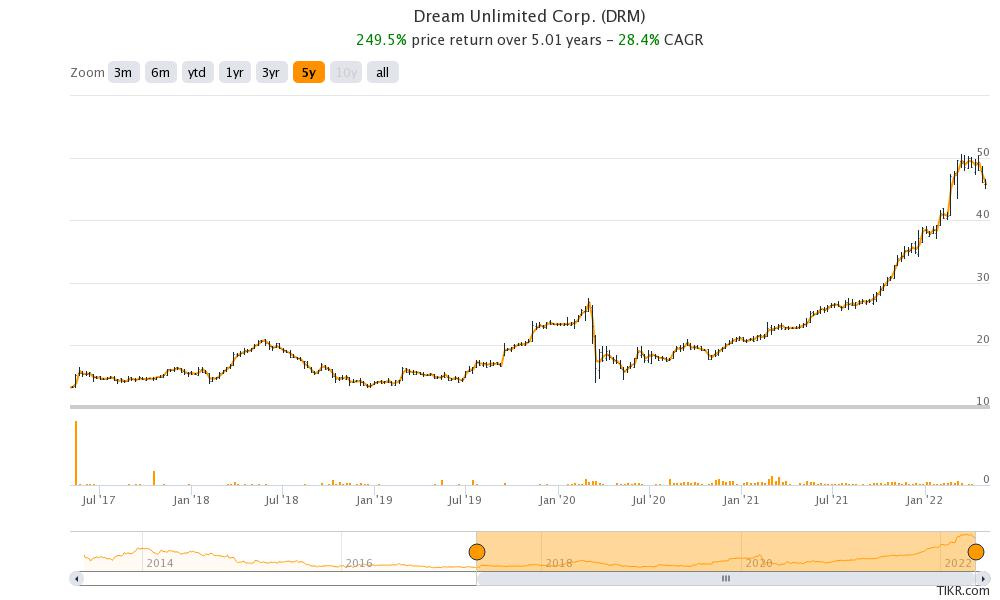This screenshot has width=1000, height=600.
Task: Choose the ytd zoom range
Action: pyautogui.click(x=197, y=73)
